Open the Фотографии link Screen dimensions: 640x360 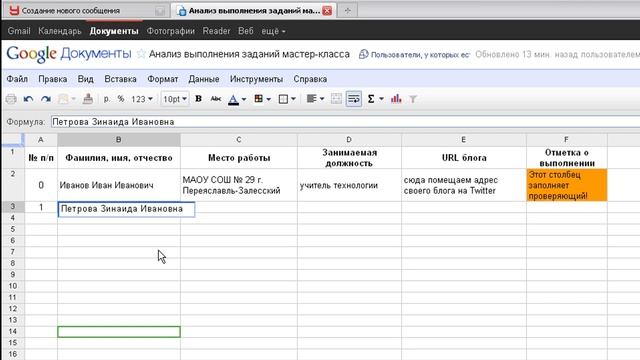[x=171, y=31]
